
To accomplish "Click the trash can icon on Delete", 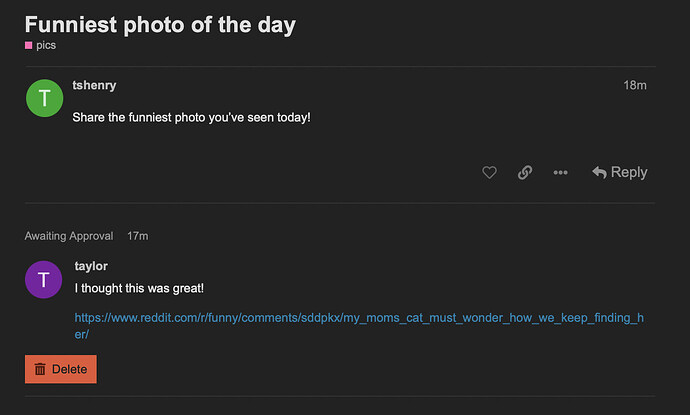I will [40, 369].
